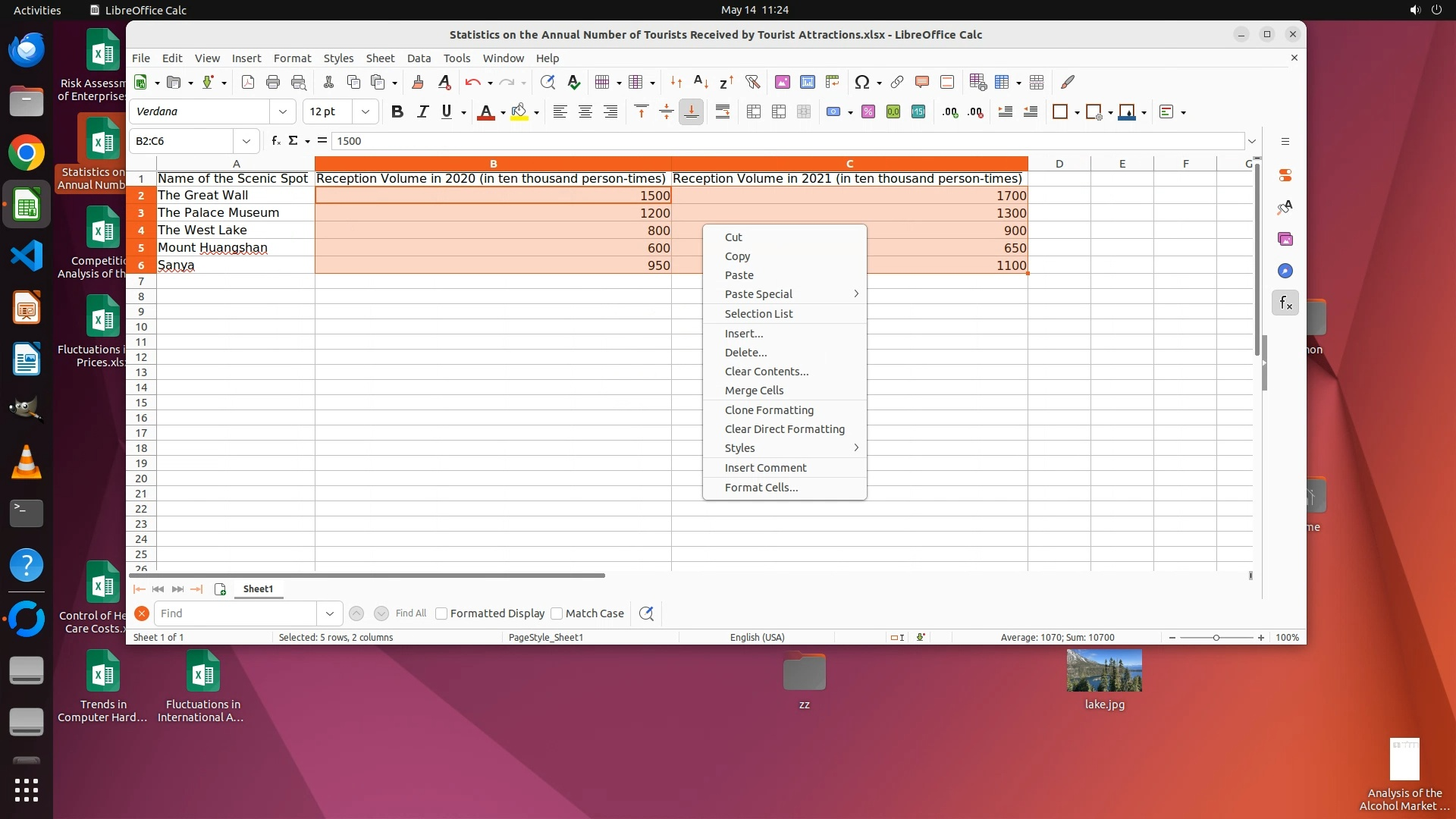The image size is (1456, 819).
Task: Click the yellow background color swatch
Action: click(519, 112)
